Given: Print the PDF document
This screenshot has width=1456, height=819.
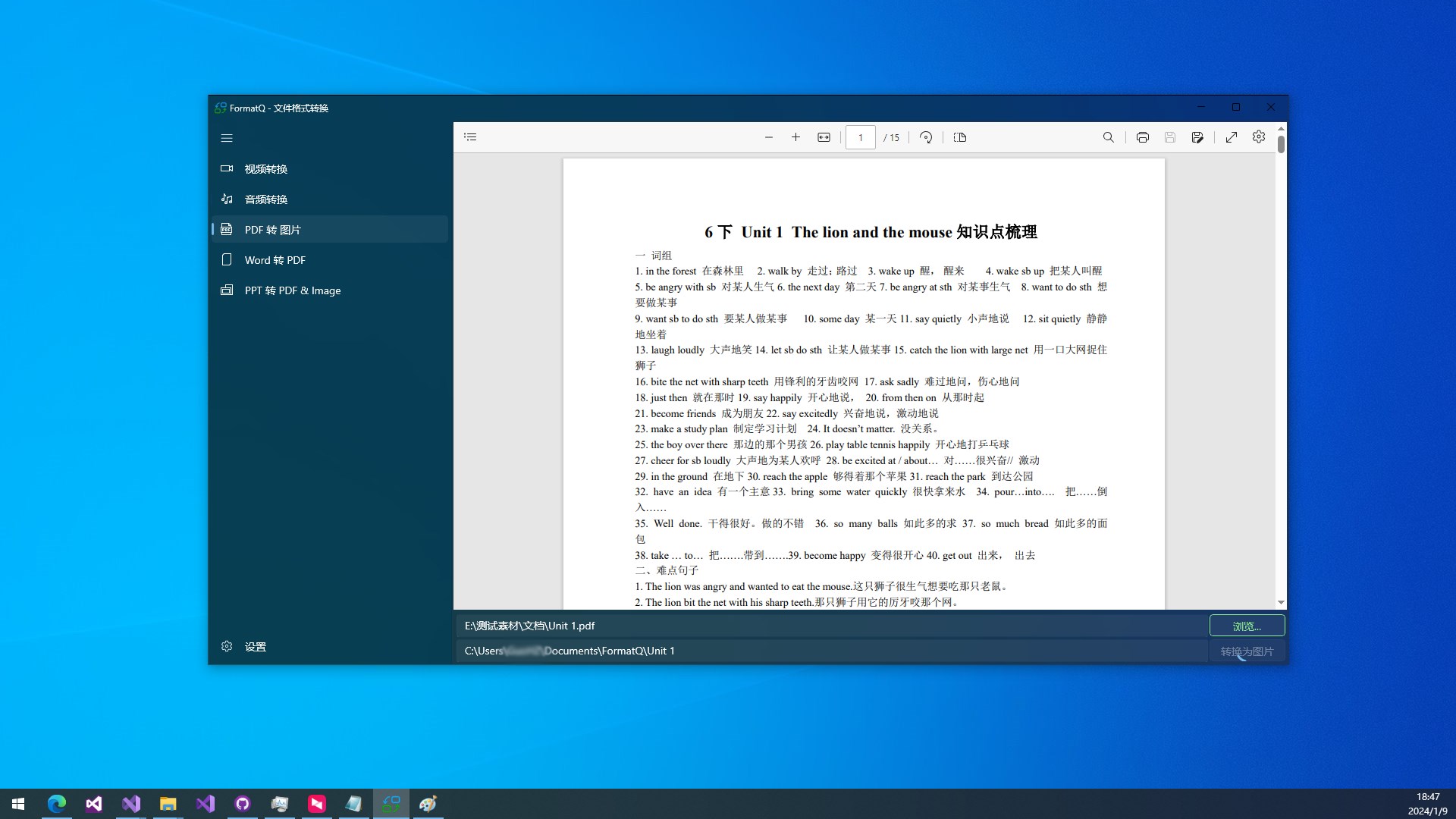Looking at the screenshot, I should [x=1143, y=137].
